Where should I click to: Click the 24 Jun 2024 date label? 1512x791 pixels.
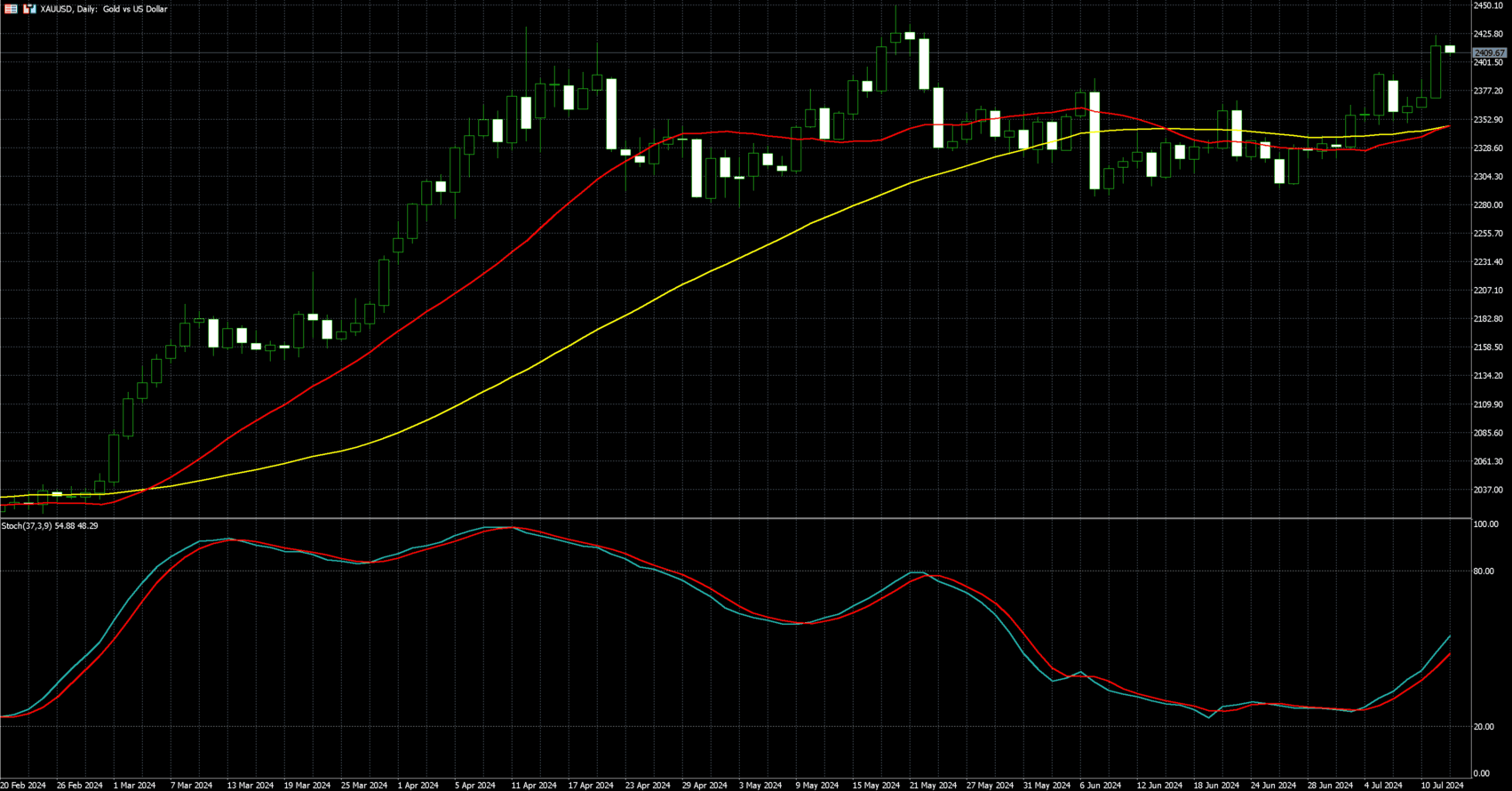tap(1273, 786)
